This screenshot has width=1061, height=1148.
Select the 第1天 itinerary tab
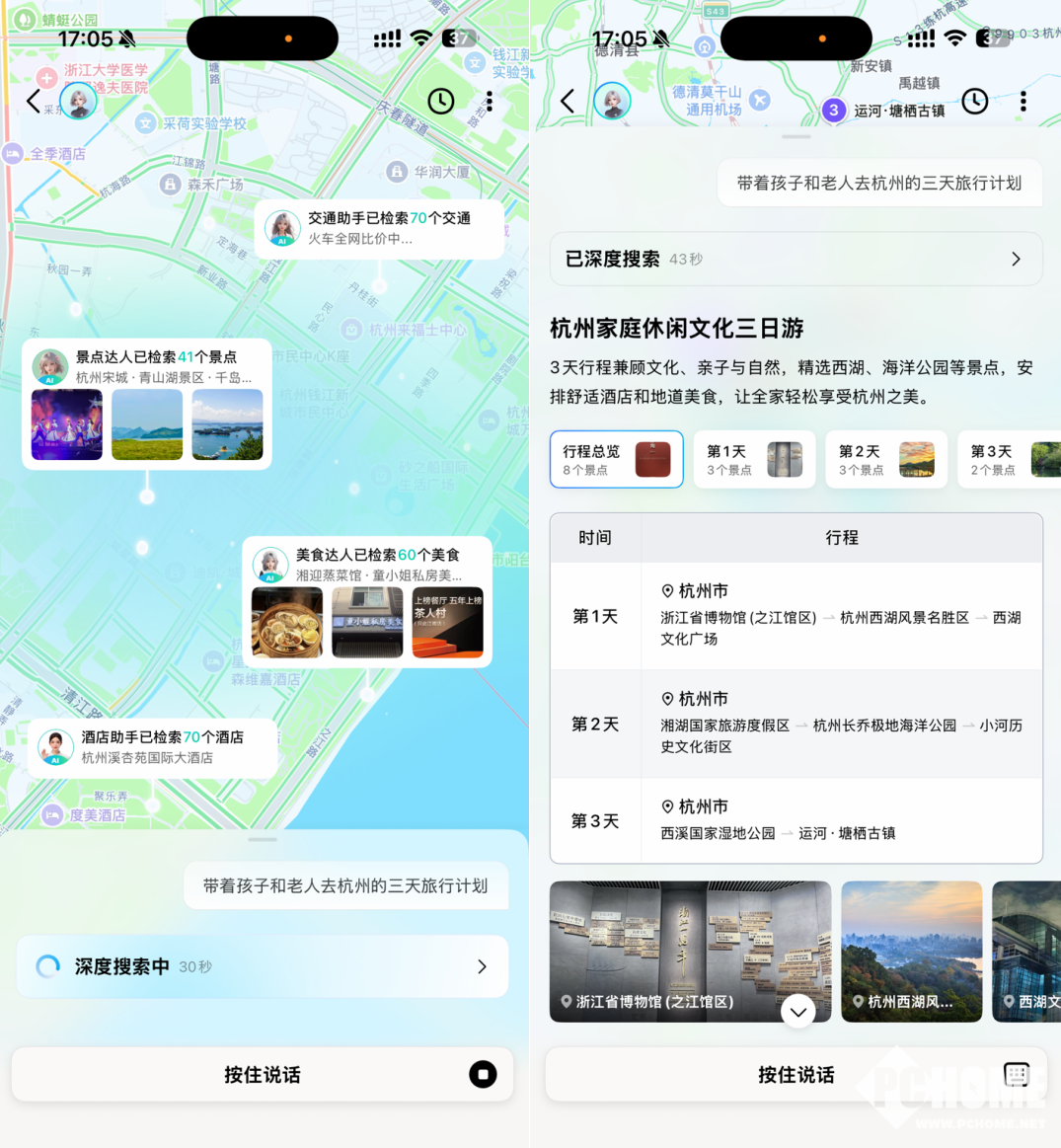pos(754,459)
